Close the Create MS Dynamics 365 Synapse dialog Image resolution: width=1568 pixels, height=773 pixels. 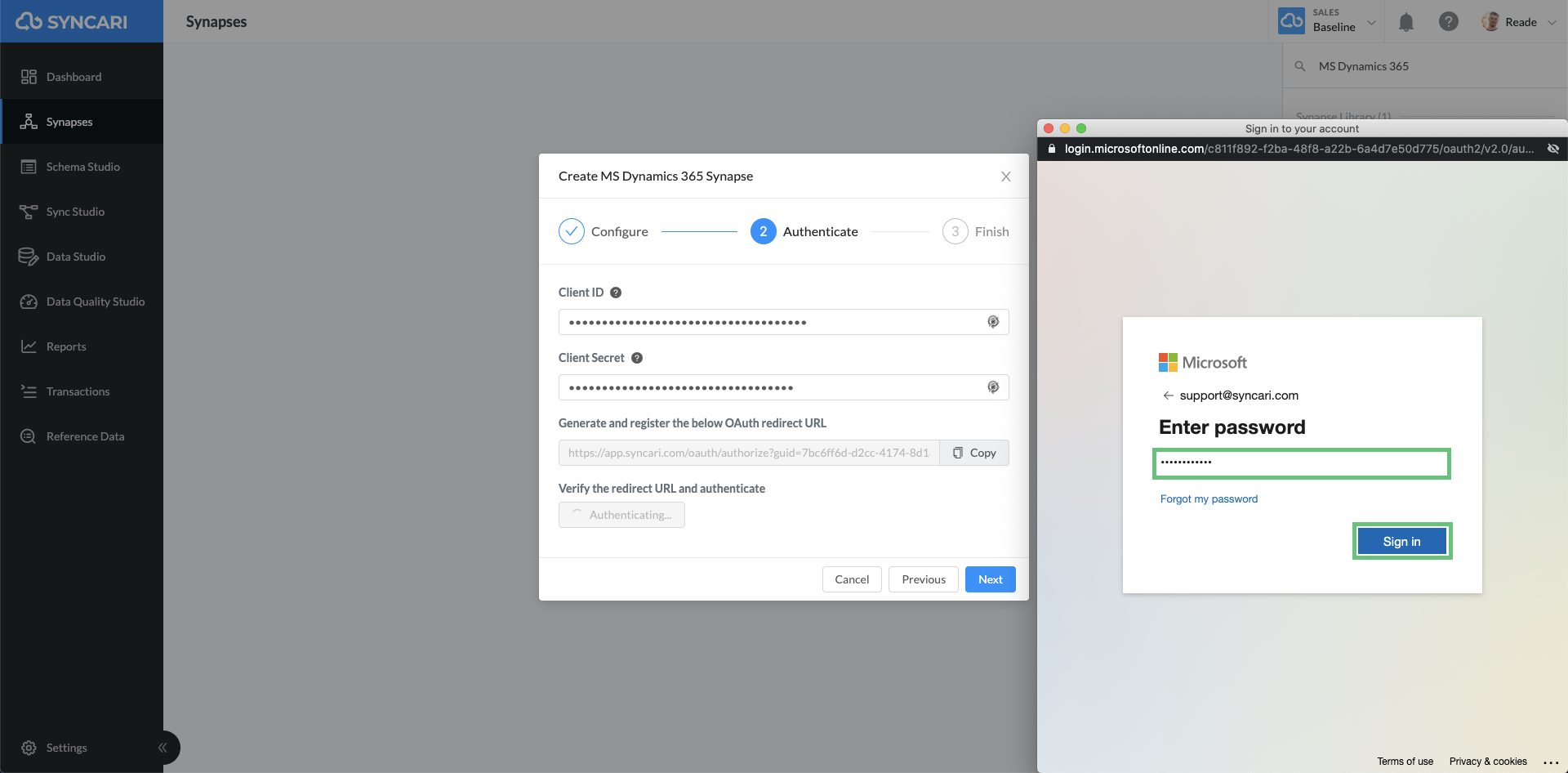point(1006,176)
